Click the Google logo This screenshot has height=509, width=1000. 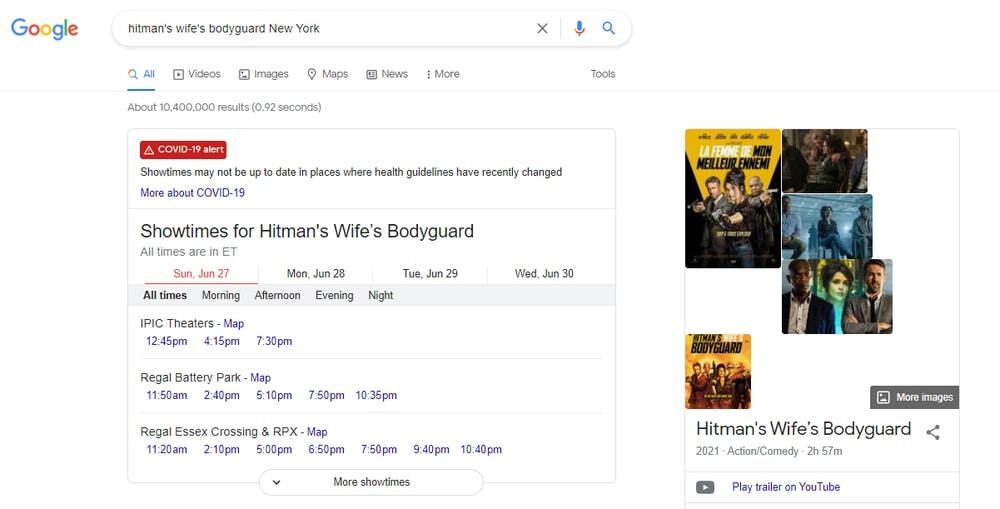click(x=45, y=29)
